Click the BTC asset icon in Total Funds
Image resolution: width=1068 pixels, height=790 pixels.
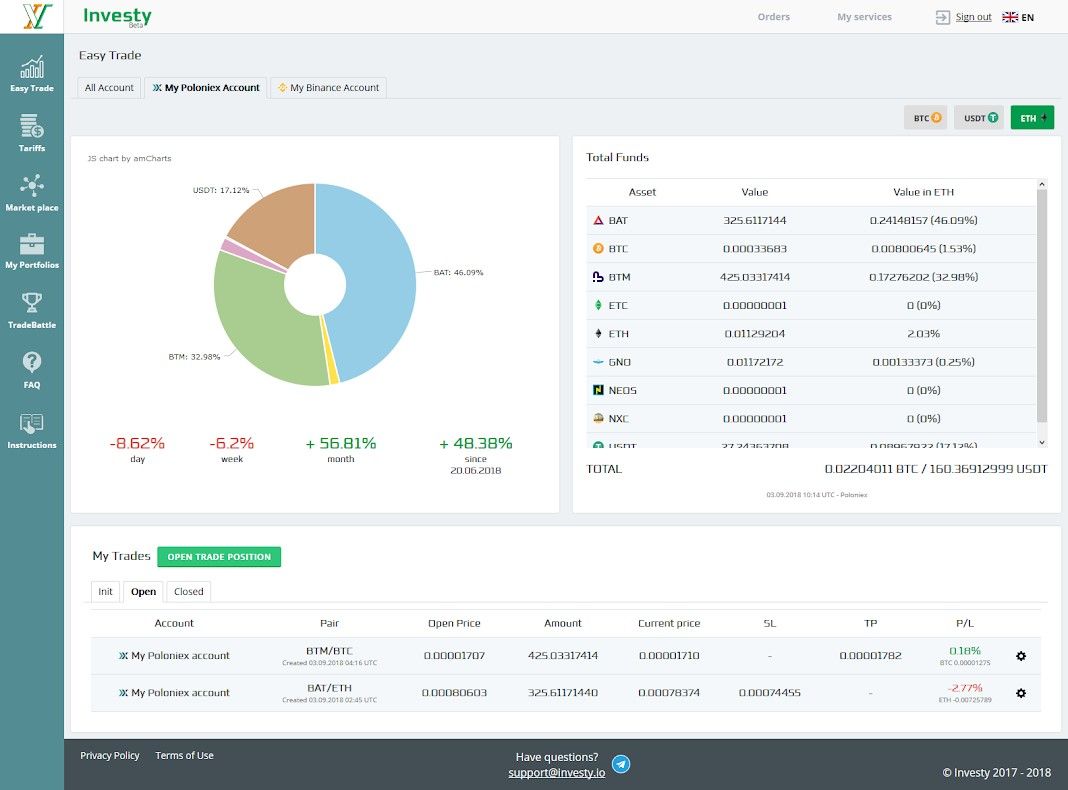pyautogui.click(x=598, y=249)
